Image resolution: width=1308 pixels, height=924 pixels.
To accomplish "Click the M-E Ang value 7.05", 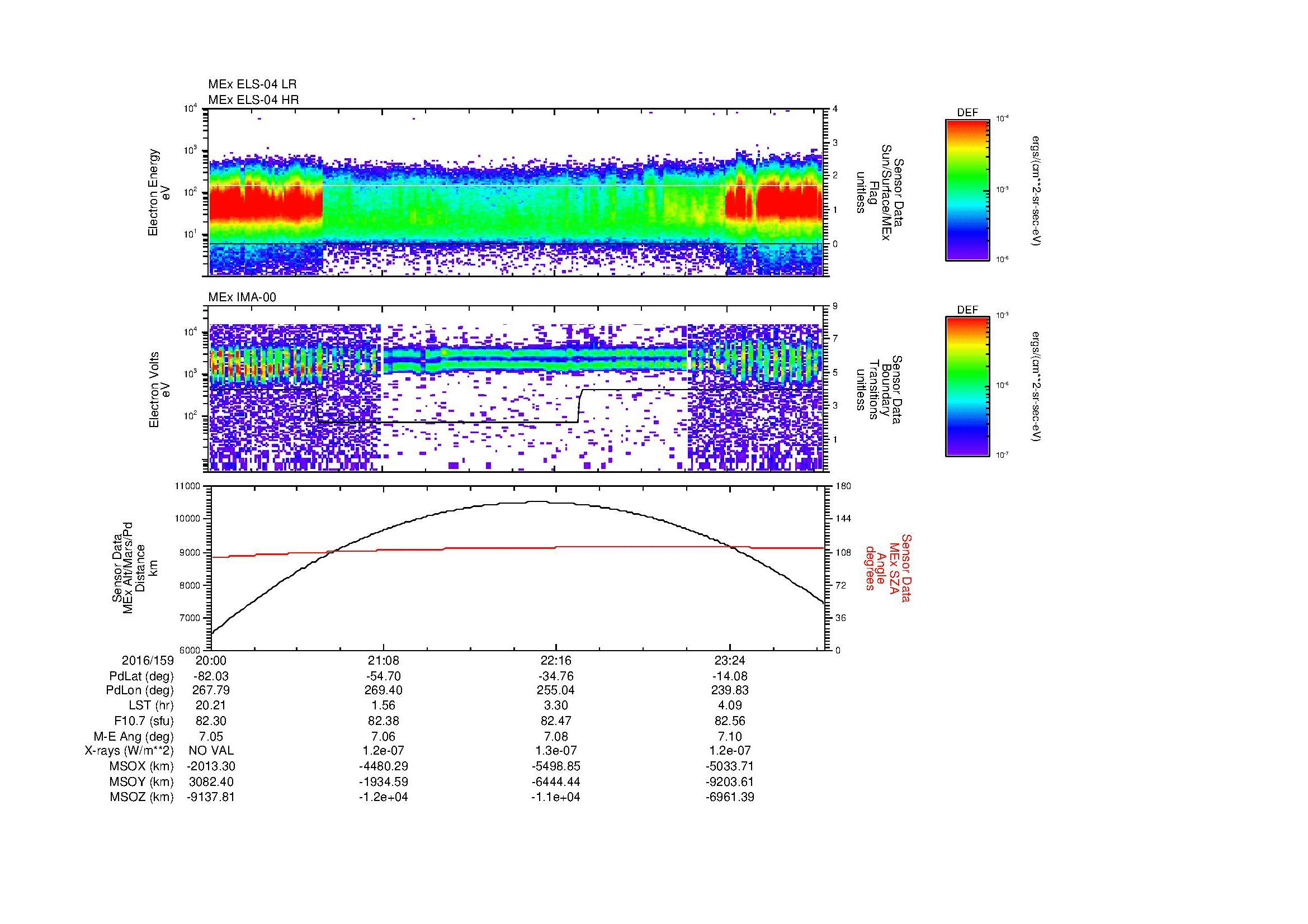I will 211,736.
